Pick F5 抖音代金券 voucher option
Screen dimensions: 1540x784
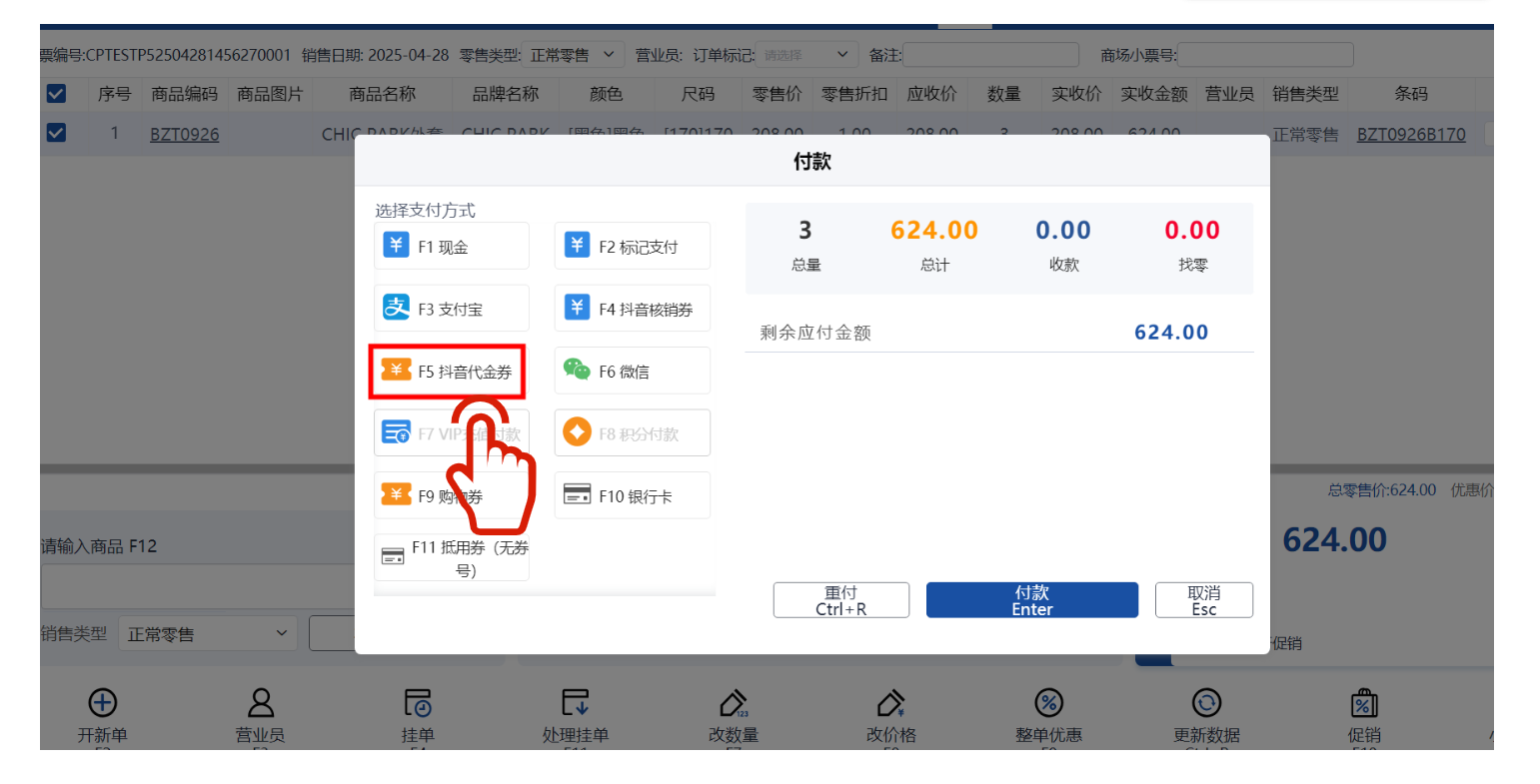click(448, 372)
